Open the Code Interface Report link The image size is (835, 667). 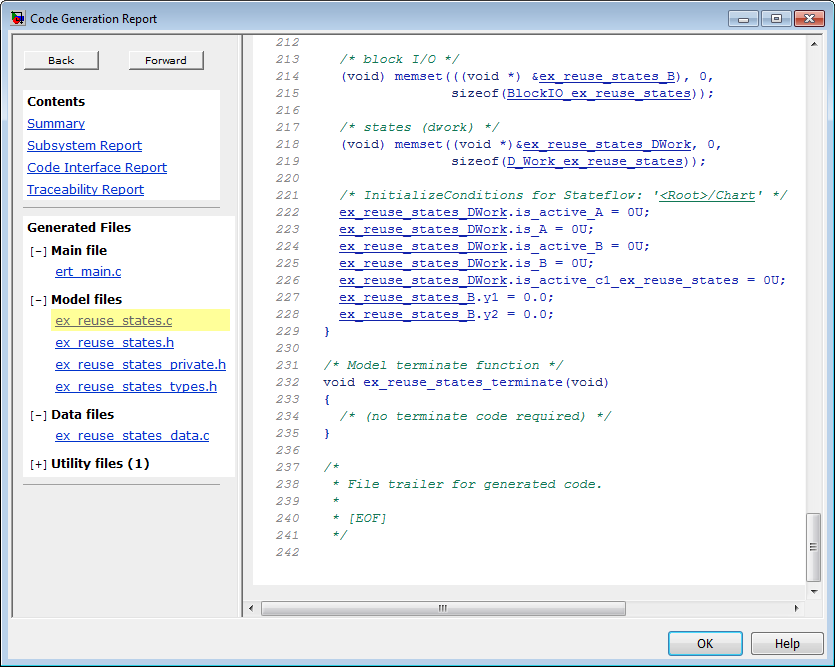coord(97,168)
